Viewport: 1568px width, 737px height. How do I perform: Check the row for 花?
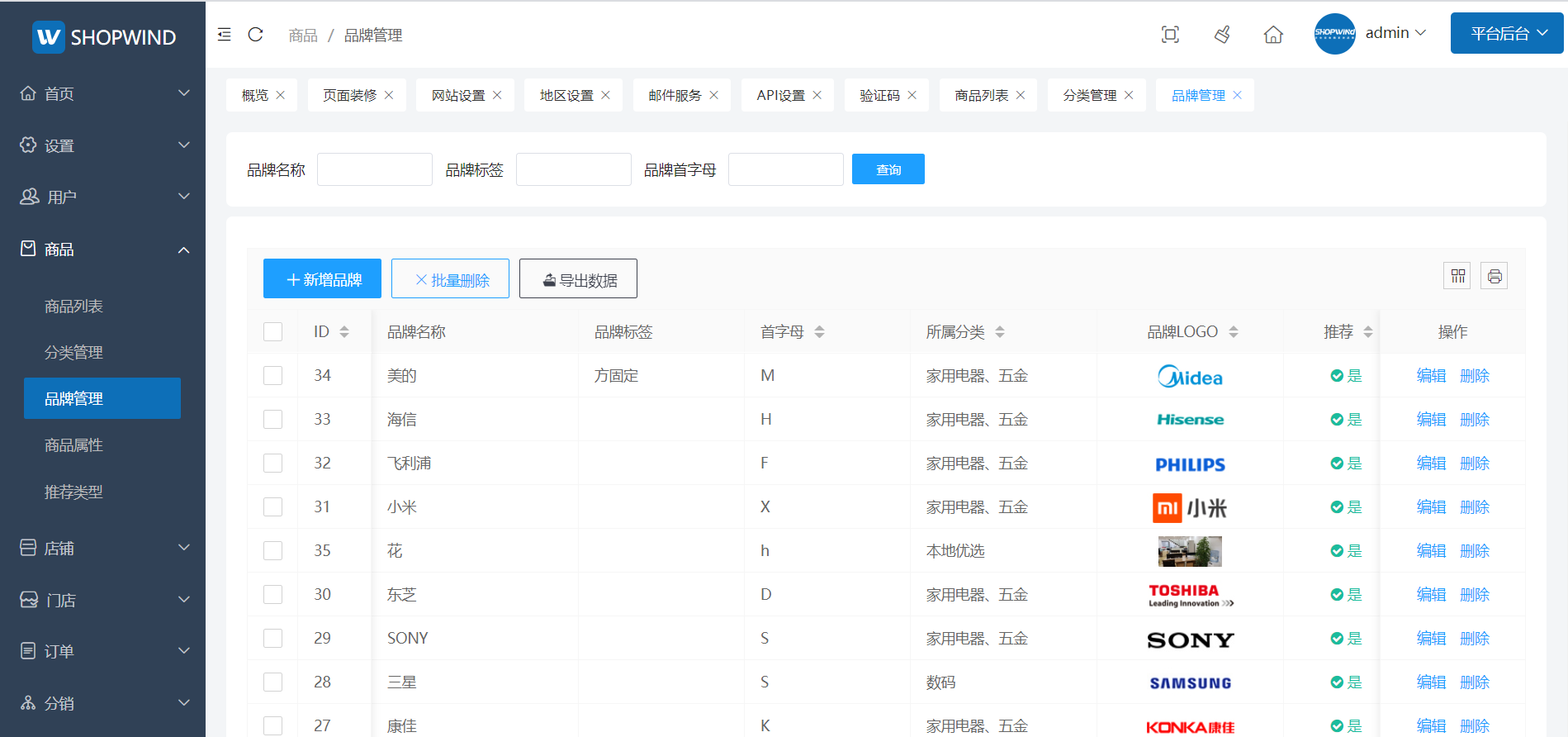coord(272,550)
